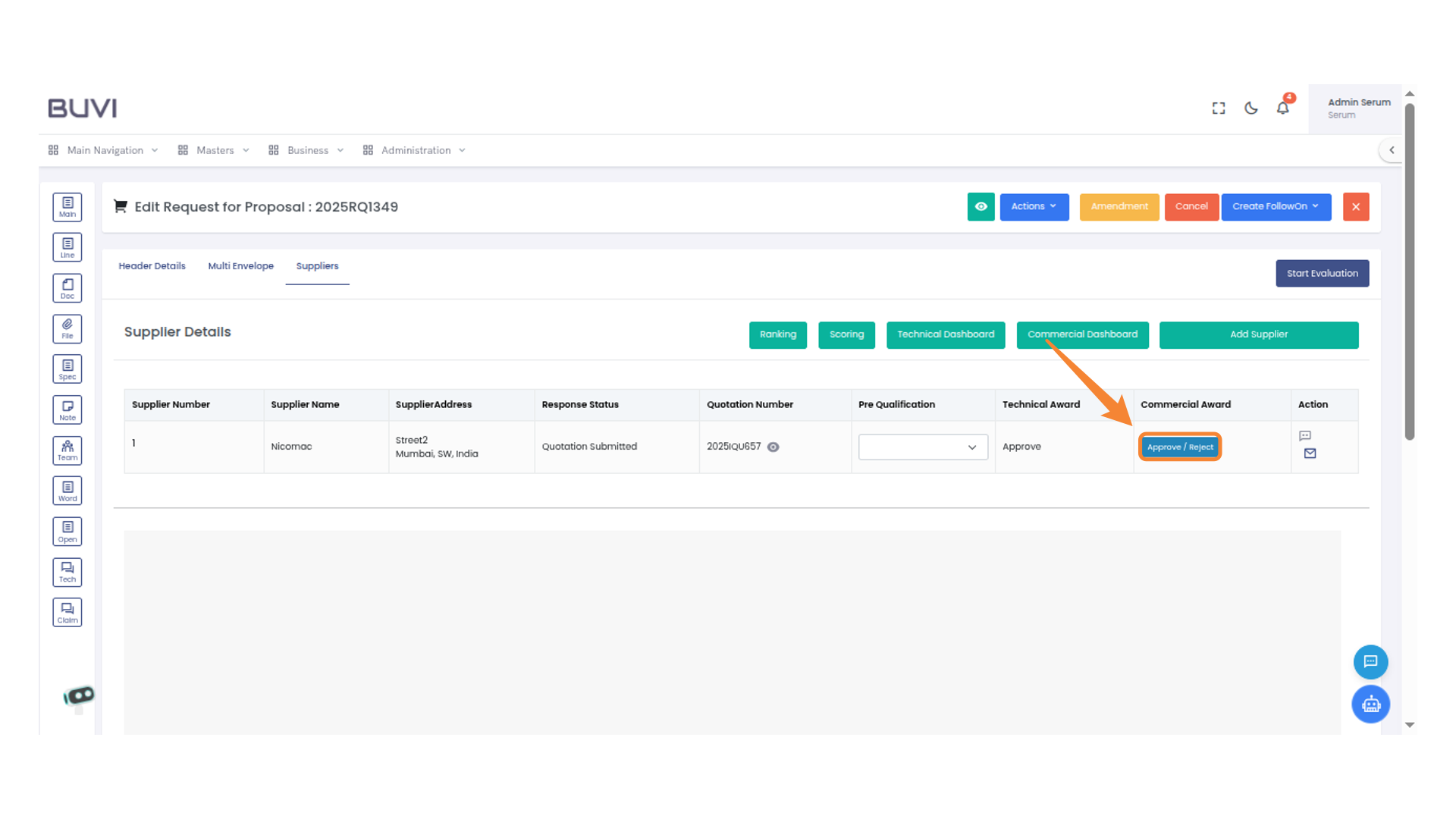The width and height of the screenshot is (1456, 819).
Task: View quotation 2025IQU657 eye icon
Action: tap(773, 447)
